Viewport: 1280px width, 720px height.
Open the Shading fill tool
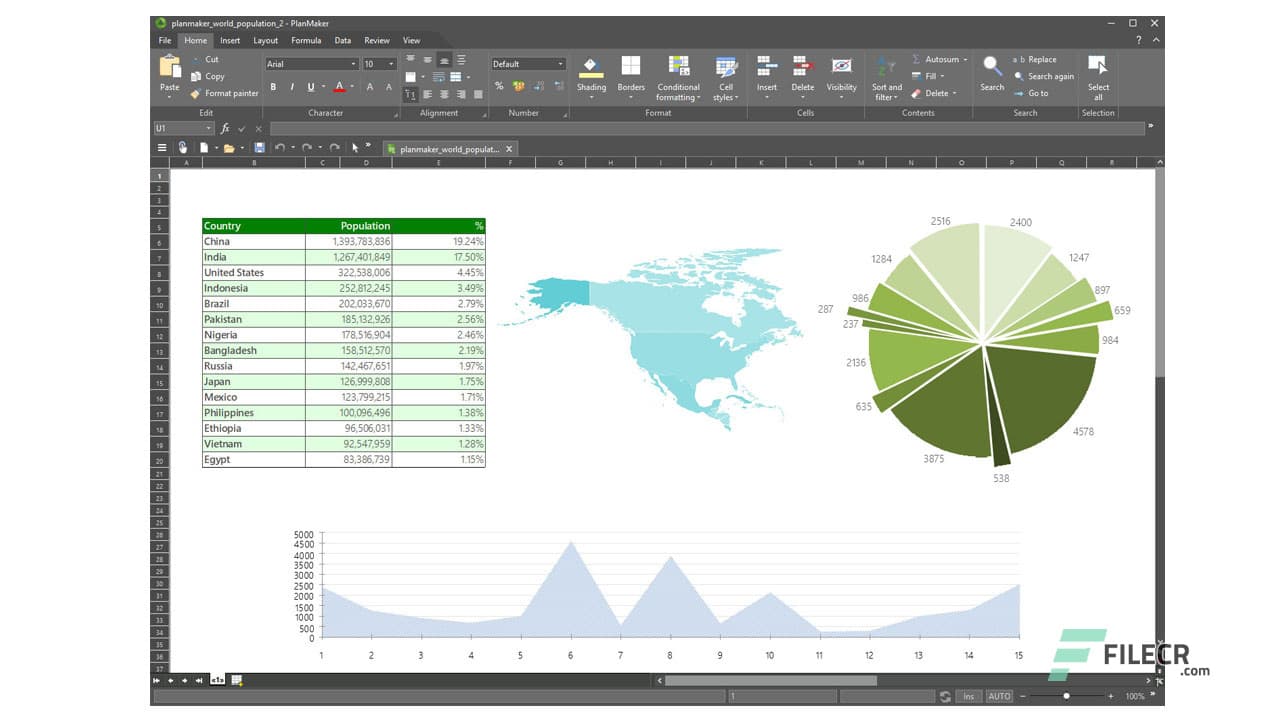coord(591,68)
